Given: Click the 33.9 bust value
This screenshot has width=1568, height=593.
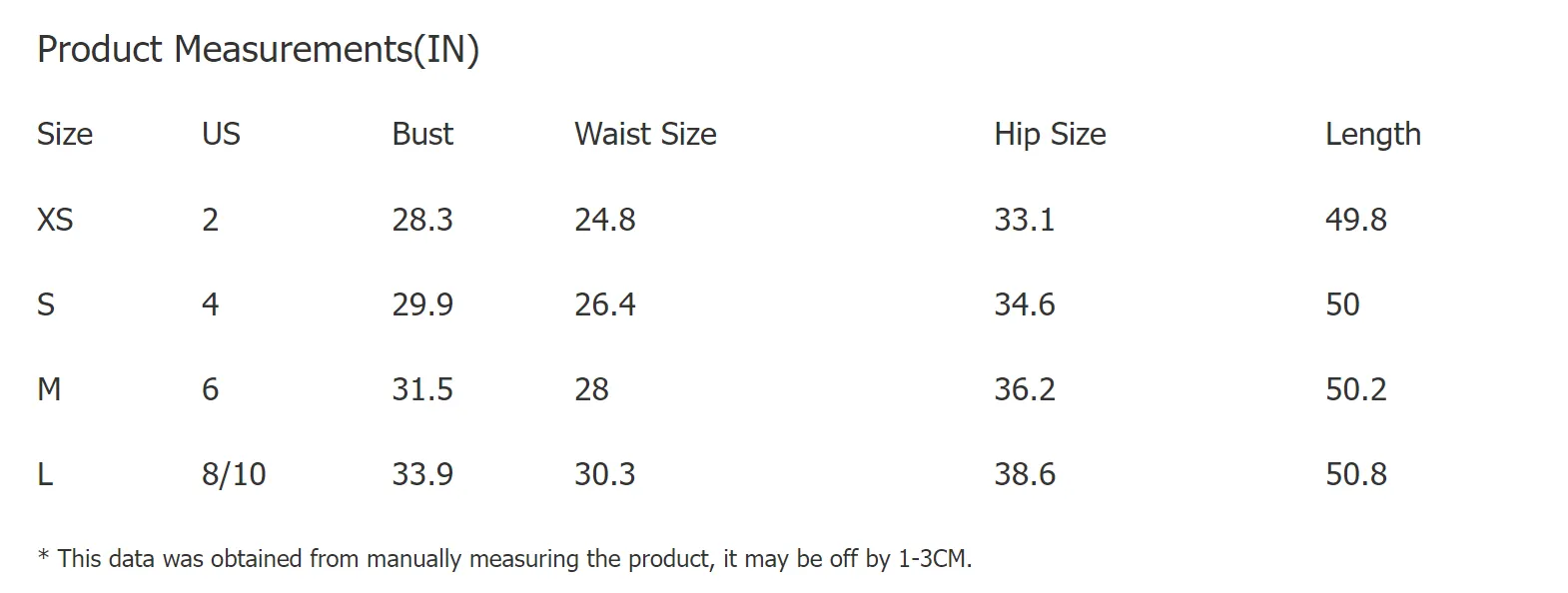Looking at the screenshot, I should coord(422,474).
